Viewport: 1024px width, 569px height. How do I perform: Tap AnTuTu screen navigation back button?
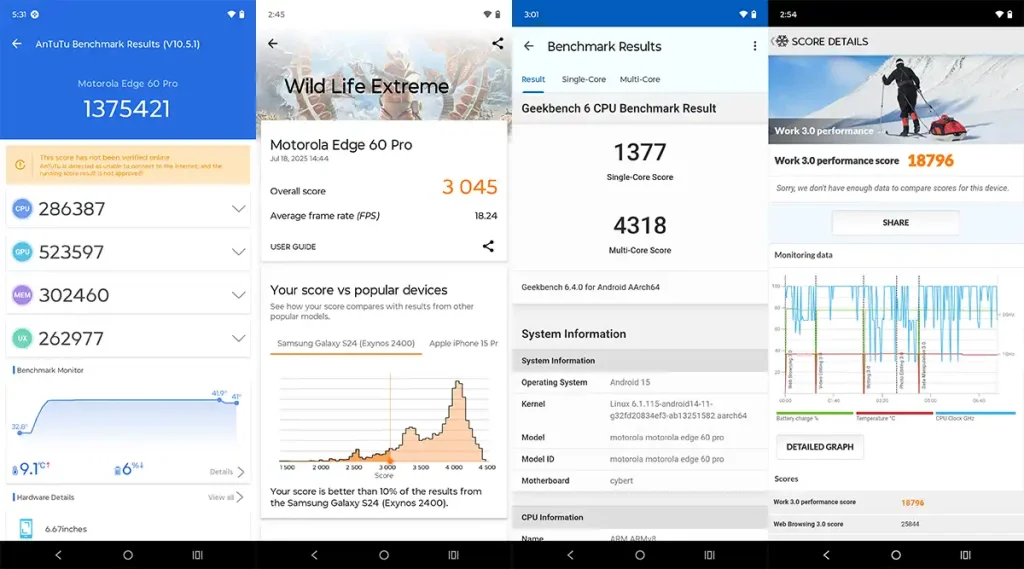coord(58,555)
